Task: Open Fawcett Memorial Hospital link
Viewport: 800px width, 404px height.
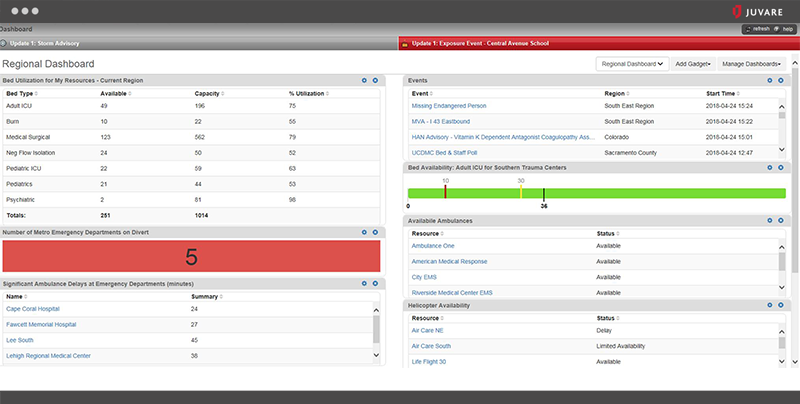Action: pyautogui.click(x=41, y=324)
